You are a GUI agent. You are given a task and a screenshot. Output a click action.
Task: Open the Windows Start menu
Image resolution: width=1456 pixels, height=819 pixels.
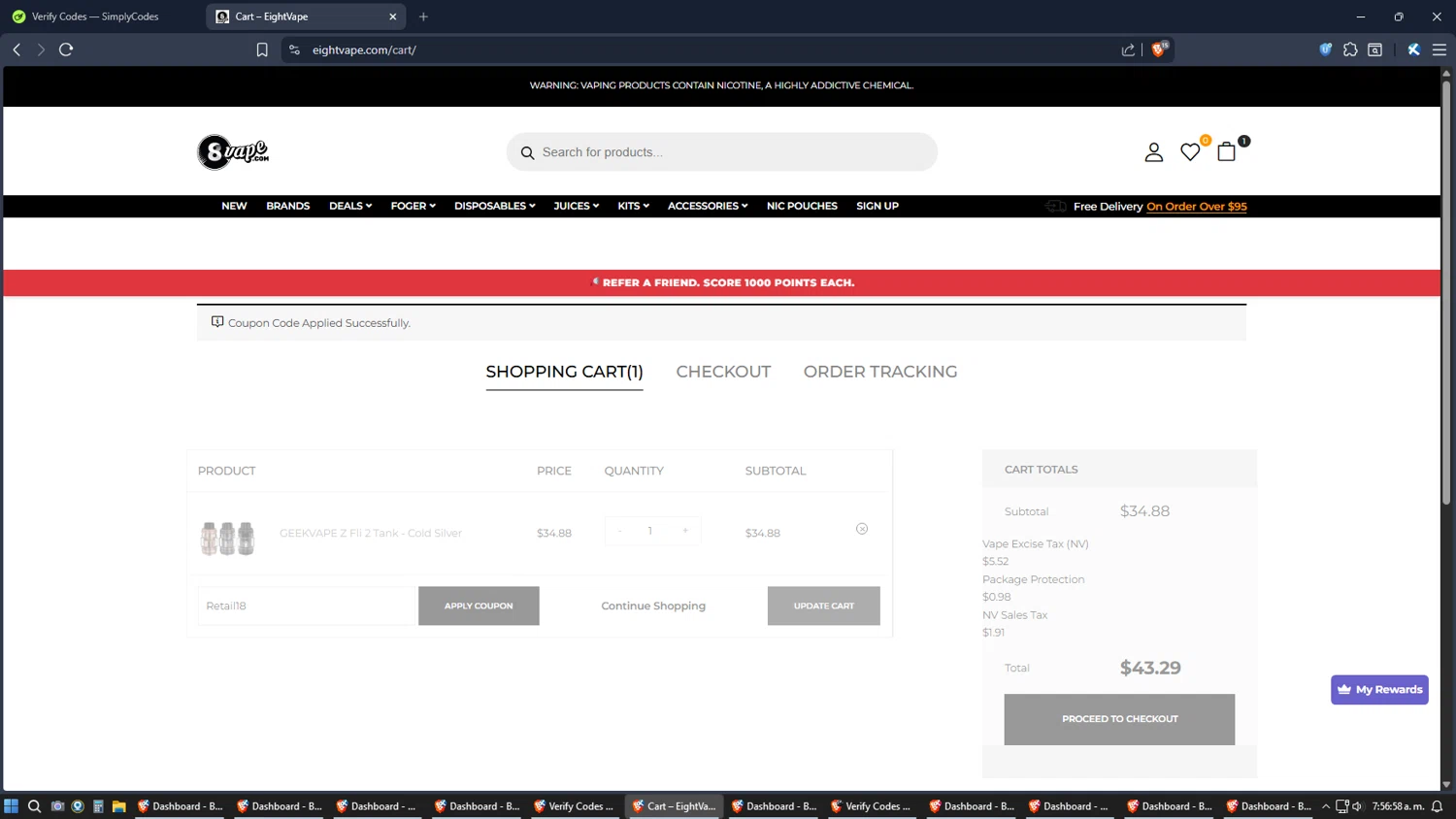[x=12, y=806]
